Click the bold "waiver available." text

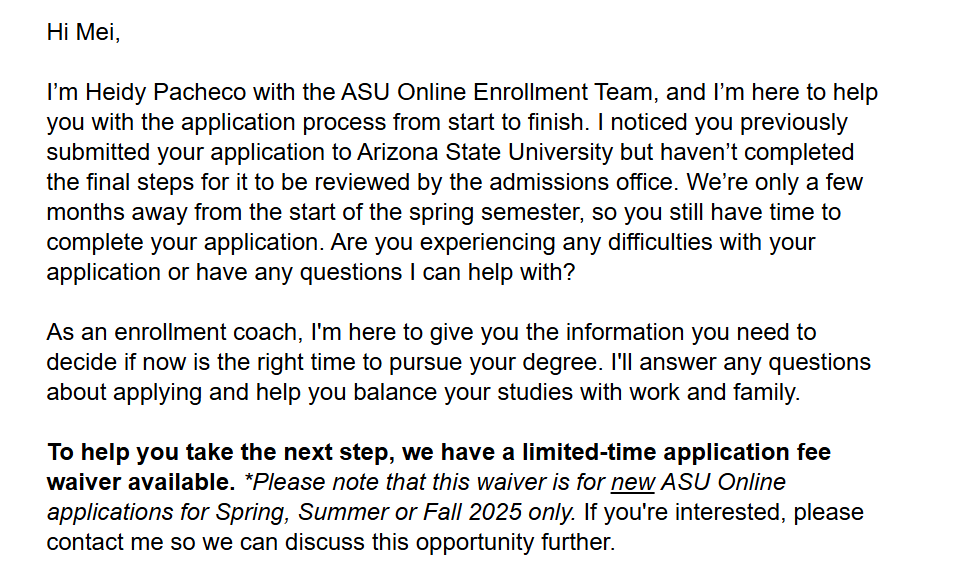point(141,483)
